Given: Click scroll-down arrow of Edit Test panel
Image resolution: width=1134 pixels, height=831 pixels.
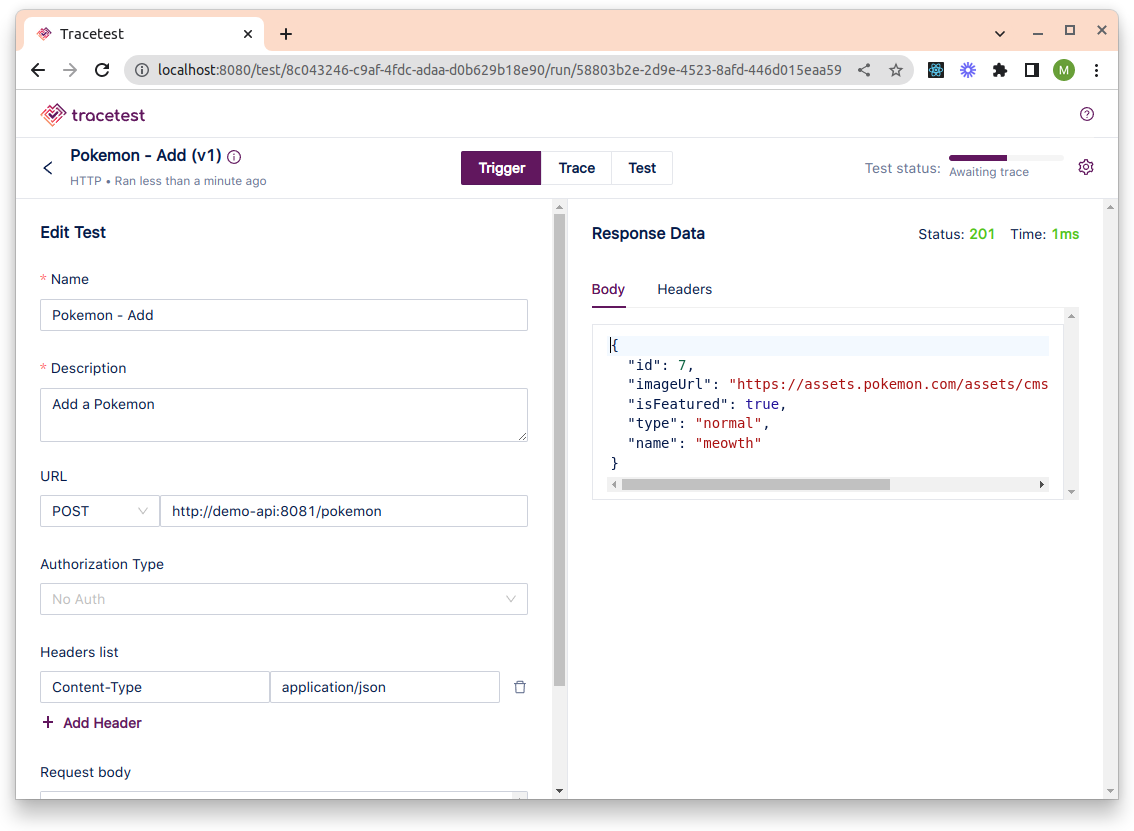Looking at the screenshot, I should pos(559,790).
